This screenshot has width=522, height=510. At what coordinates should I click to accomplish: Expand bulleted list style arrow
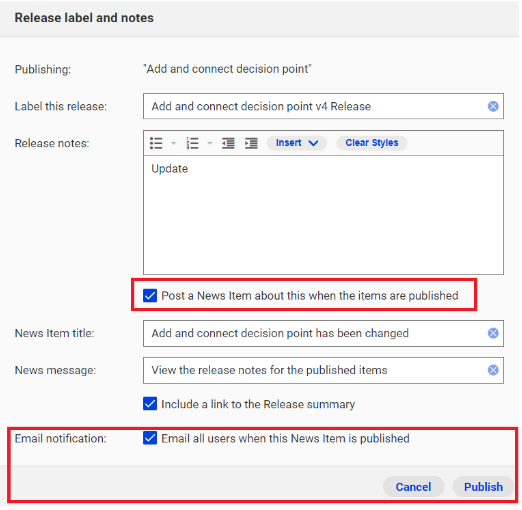coord(173,143)
